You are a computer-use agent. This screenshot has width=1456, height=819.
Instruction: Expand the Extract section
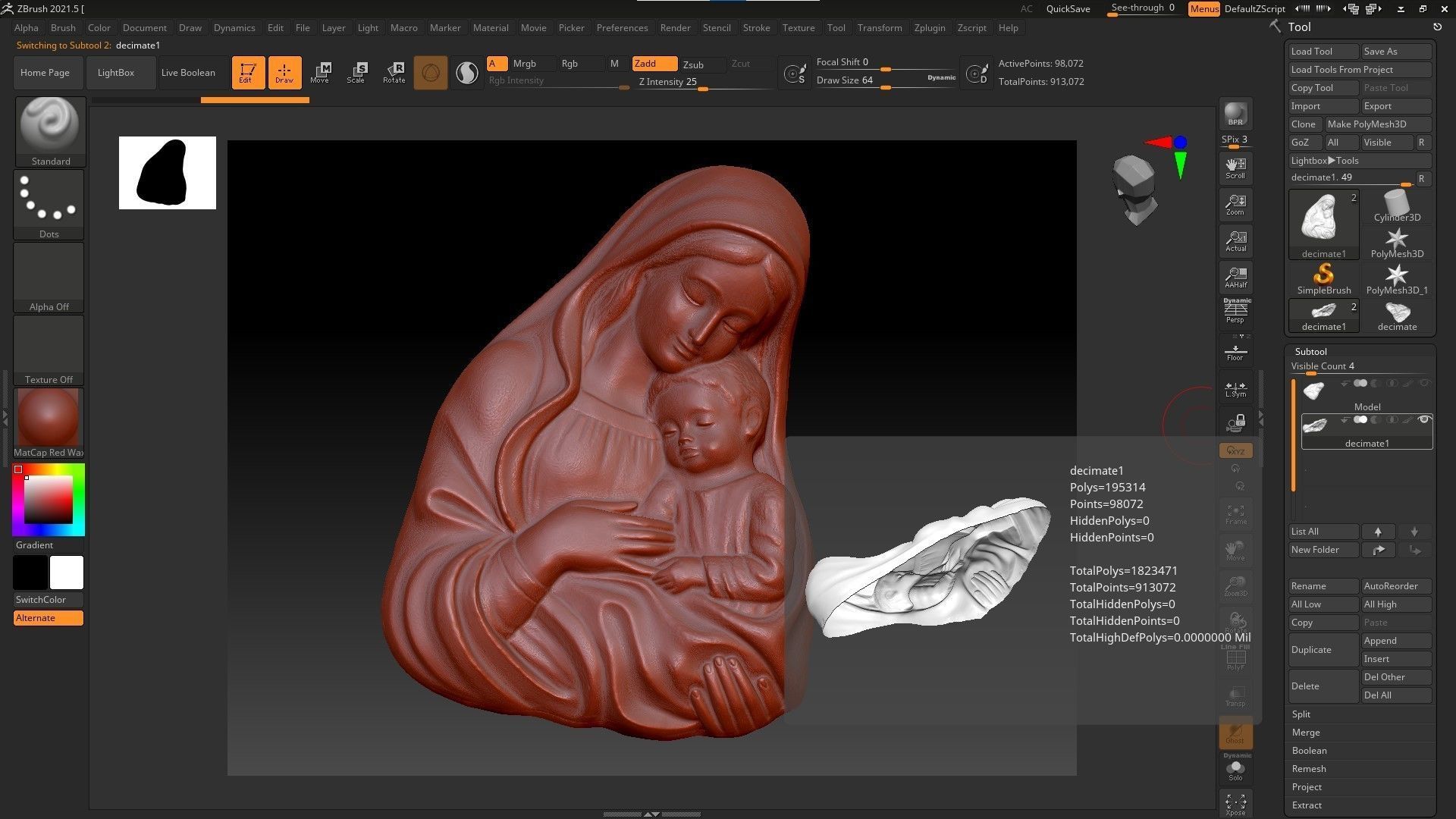[1306, 805]
